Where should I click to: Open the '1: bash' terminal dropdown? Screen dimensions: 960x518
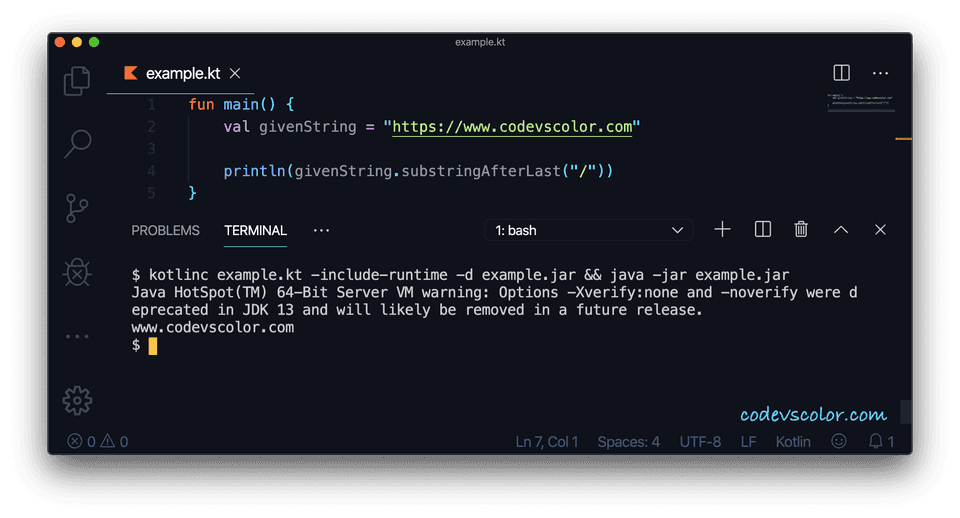point(589,230)
